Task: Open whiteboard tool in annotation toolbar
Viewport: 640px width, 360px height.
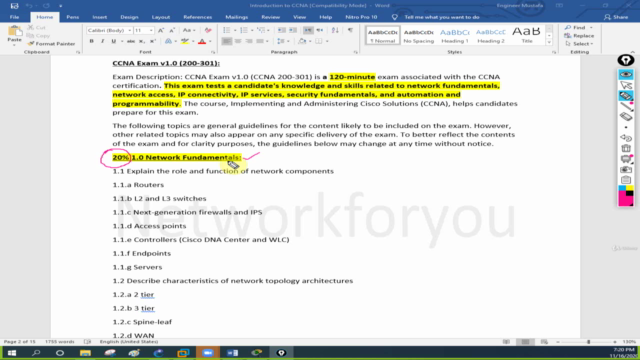Action: click(626, 159)
